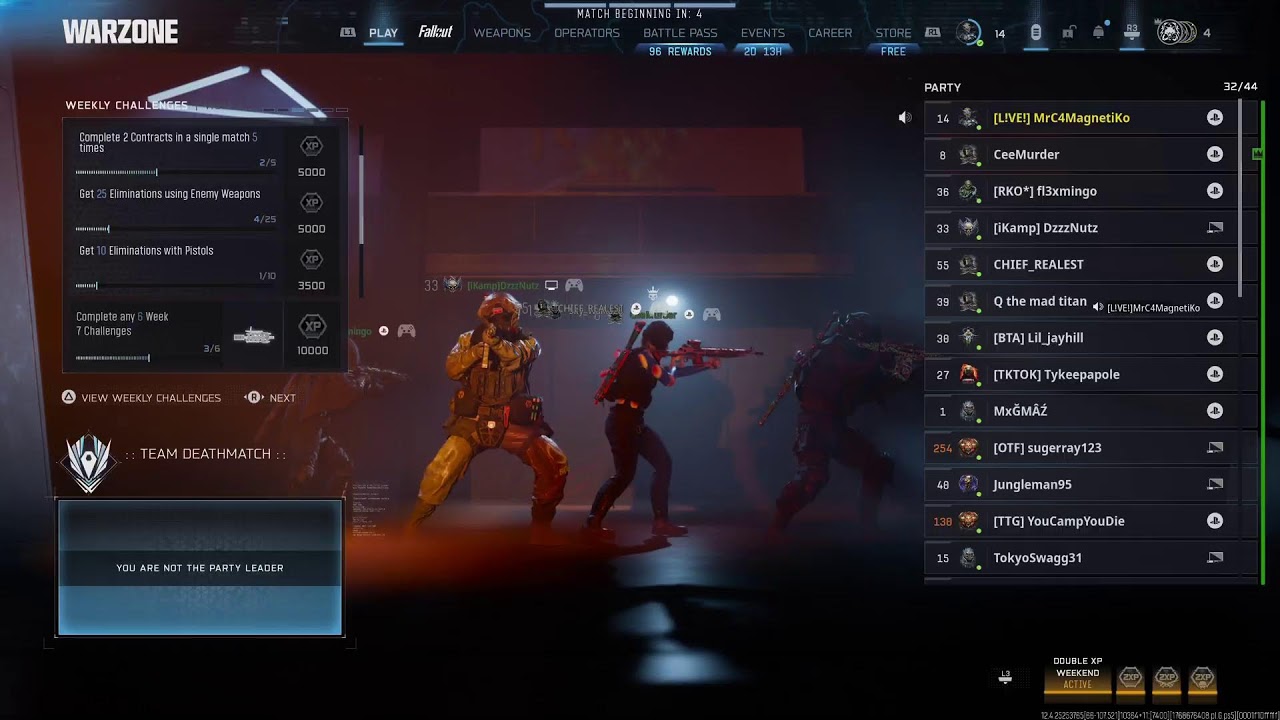Viewport: 1280px width, 720px height.
Task: Click the second 2XP weapon token
Action: click(x=1166, y=678)
